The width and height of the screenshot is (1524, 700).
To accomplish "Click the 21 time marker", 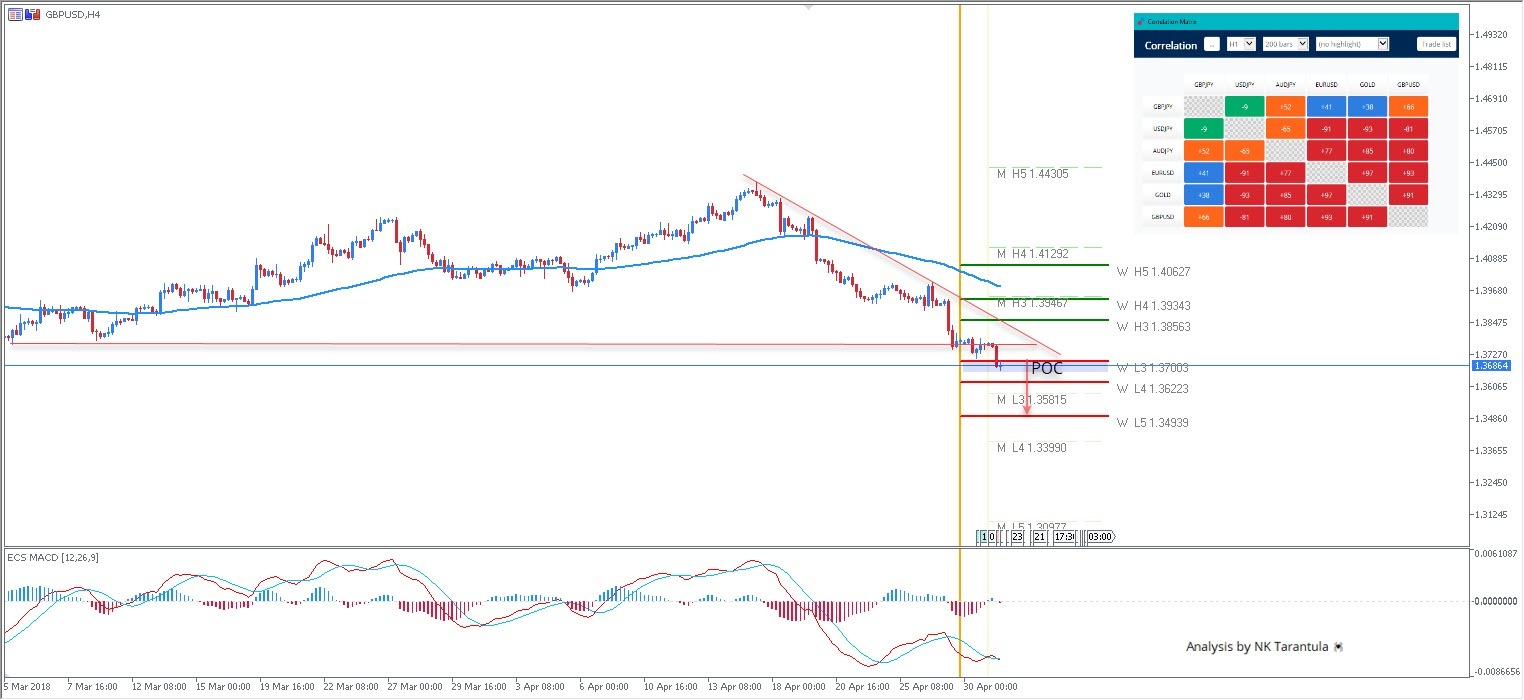I will point(1040,537).
